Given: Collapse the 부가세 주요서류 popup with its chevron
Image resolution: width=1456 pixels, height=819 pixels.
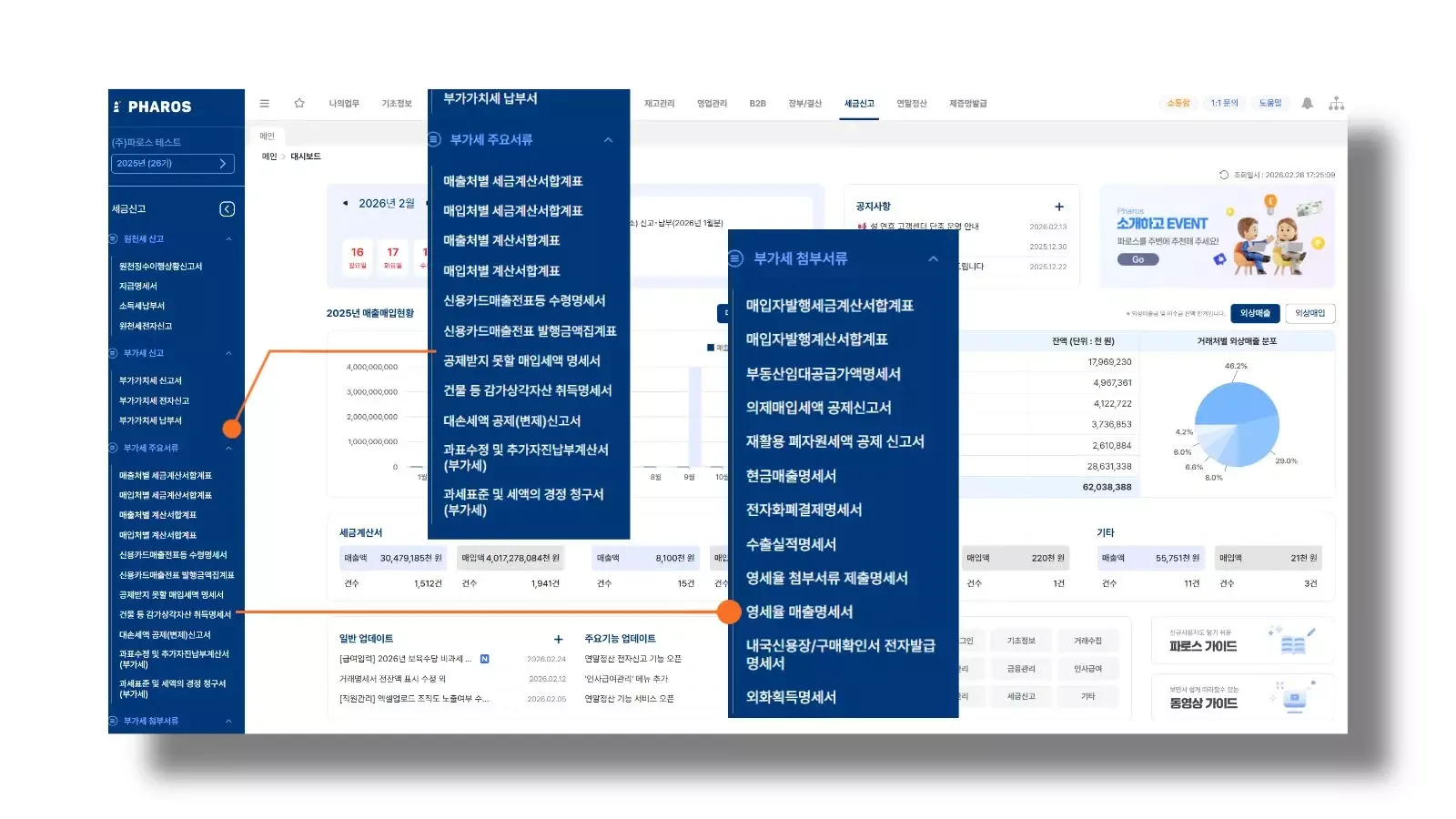Looking at the screenshot, I should point(609,139).
